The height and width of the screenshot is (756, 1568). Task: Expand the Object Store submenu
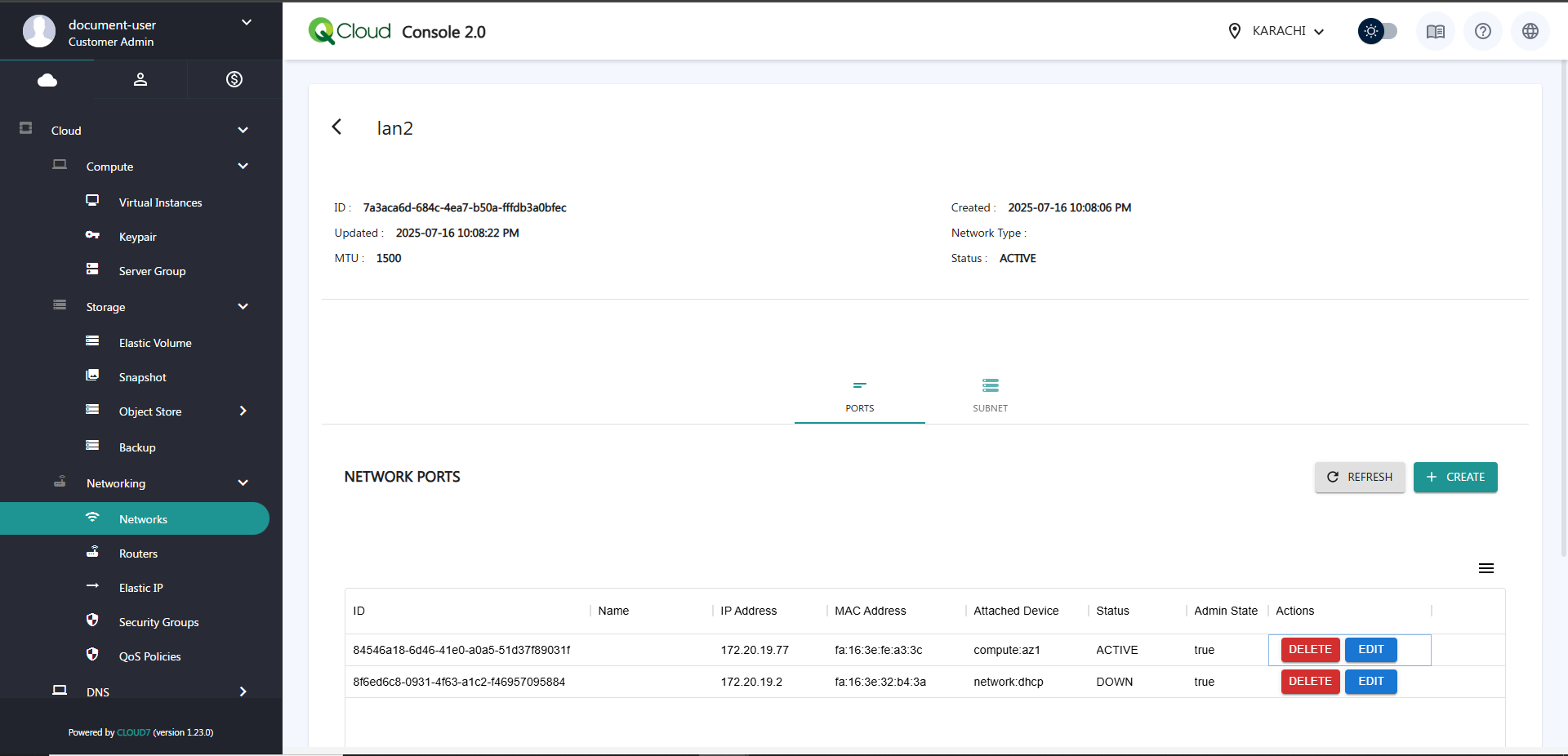point(243,411)
